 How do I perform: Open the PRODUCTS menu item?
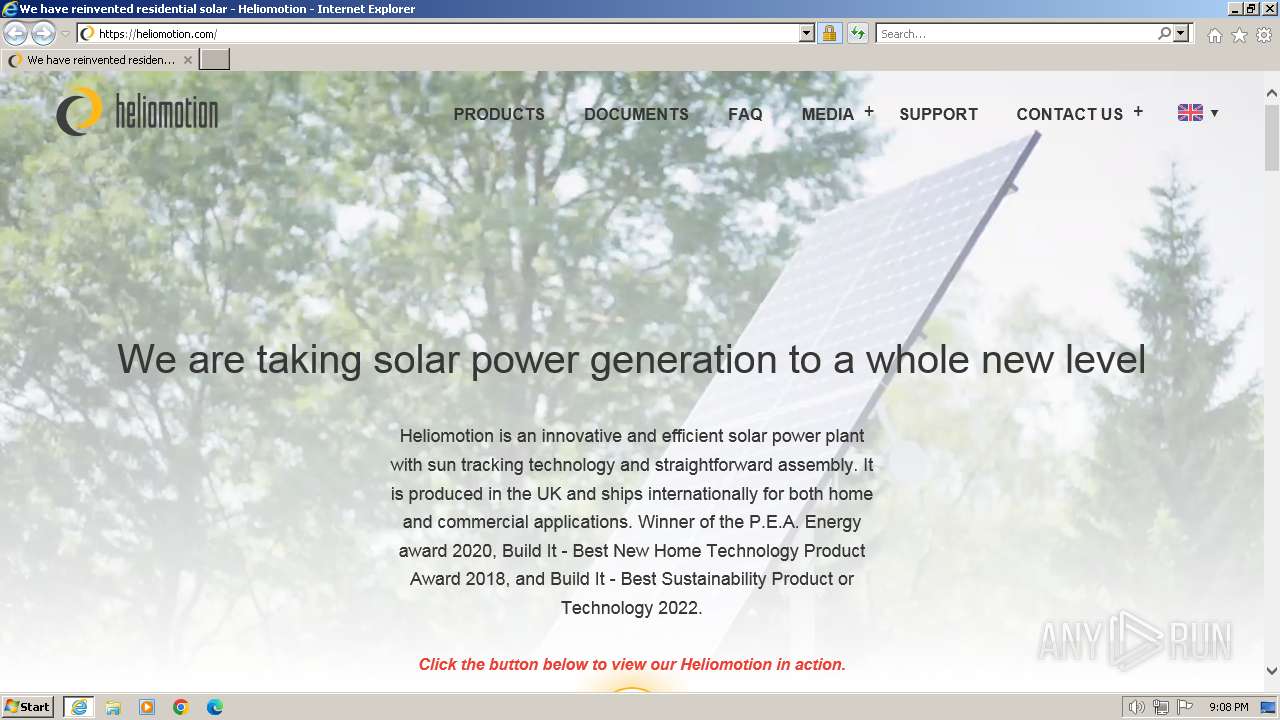click(499, 114)
